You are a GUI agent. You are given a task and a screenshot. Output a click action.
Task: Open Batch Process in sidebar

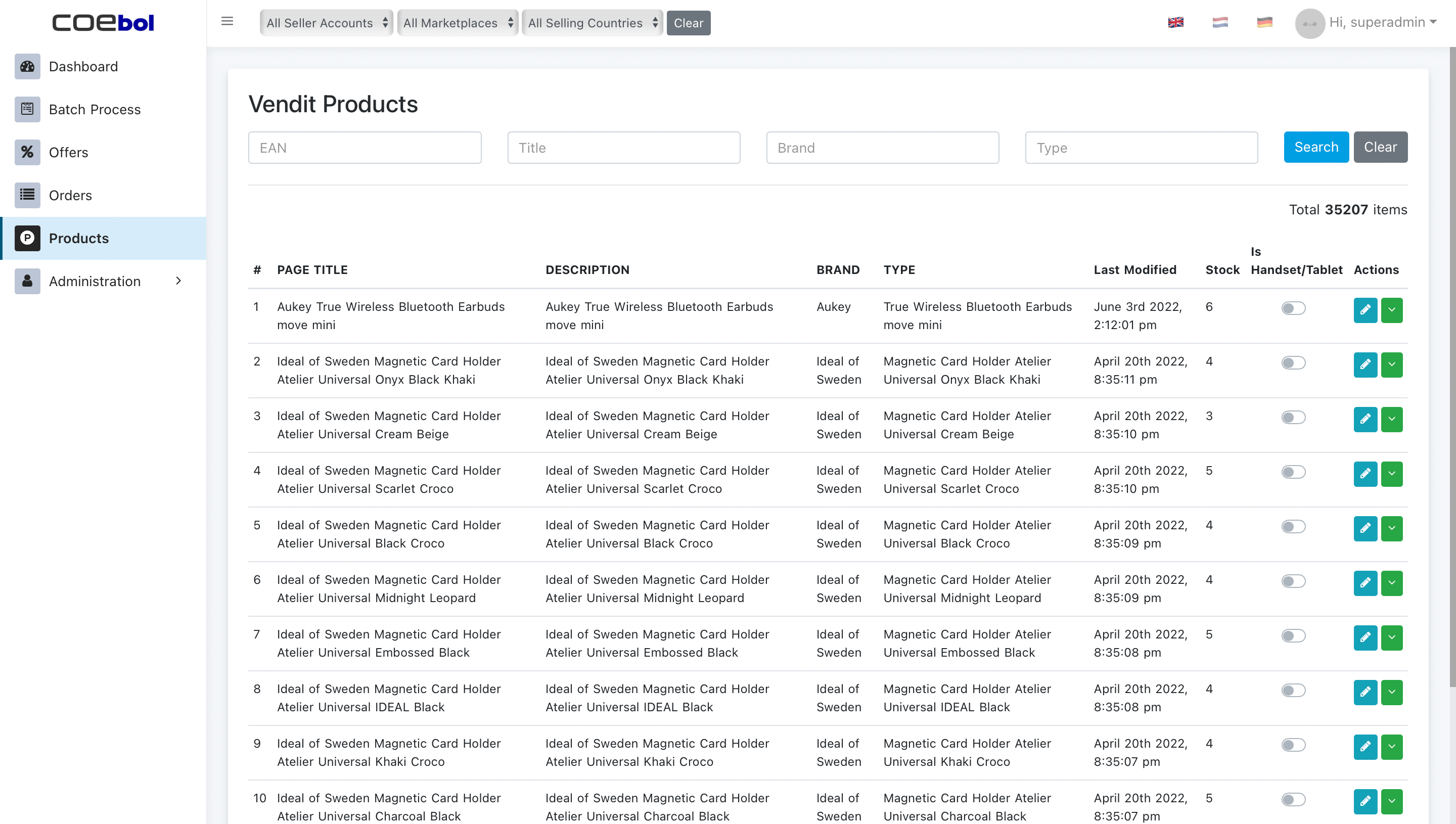(104, 109)
